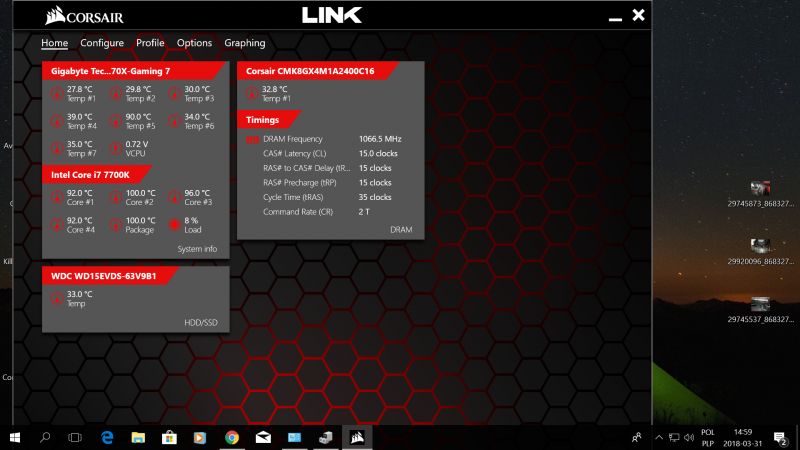Open the Configure tab
The width and height of the screenshot is (800, 450).
[x=102, y=43]
